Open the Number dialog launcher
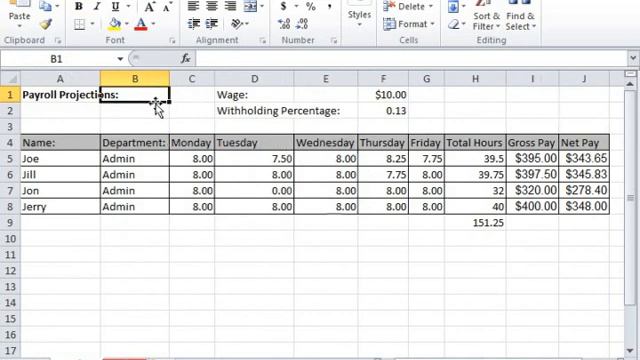 coord(334,40)
